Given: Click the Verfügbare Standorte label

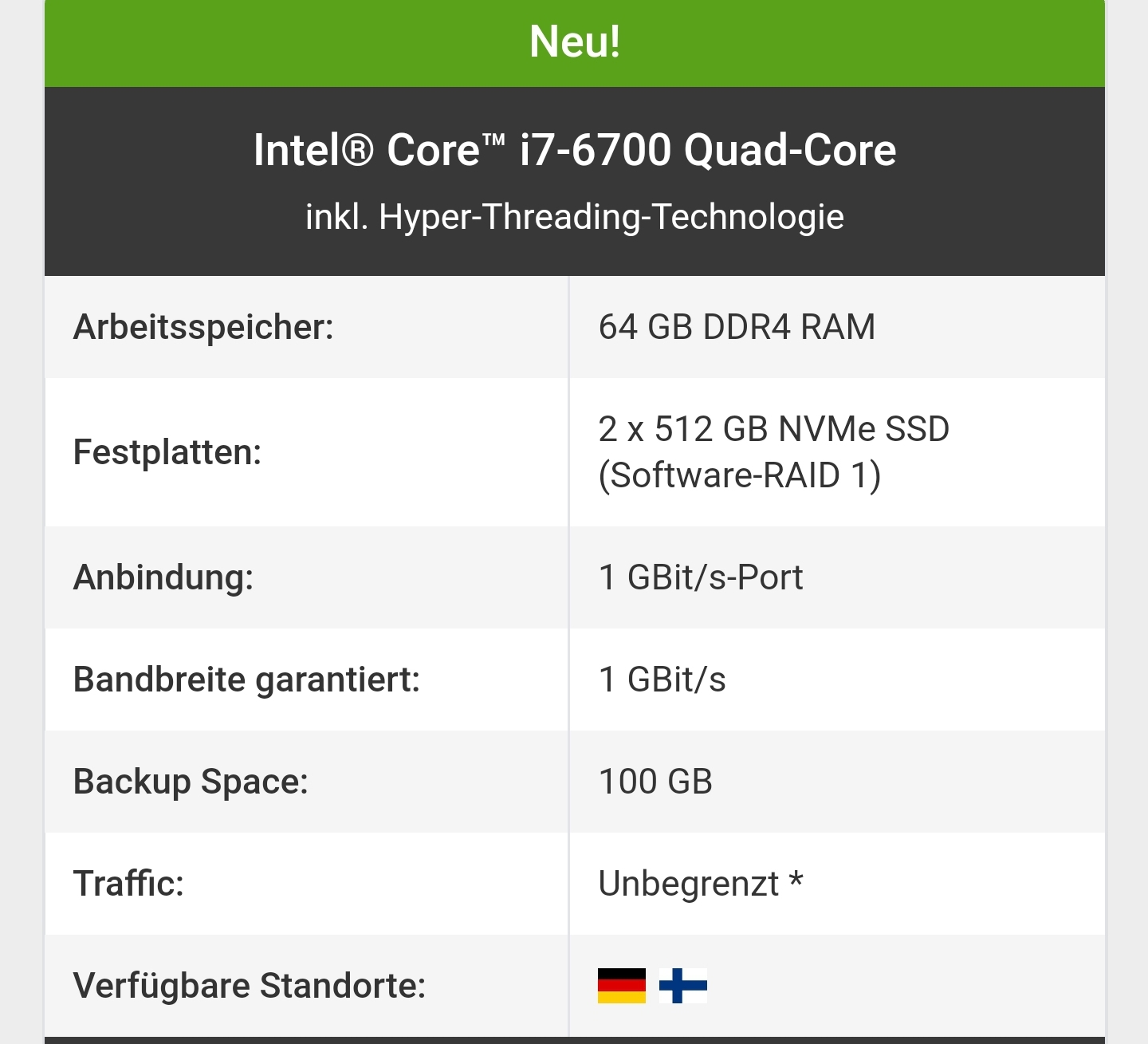Looking at the screenshot, I should click(x=250, y=986).
